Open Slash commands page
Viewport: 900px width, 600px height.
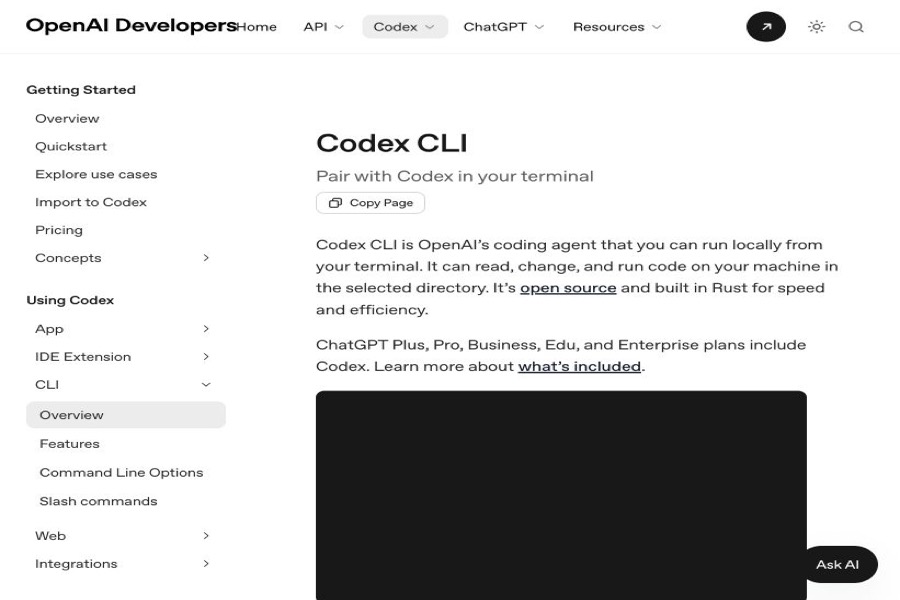coord(98,501)
